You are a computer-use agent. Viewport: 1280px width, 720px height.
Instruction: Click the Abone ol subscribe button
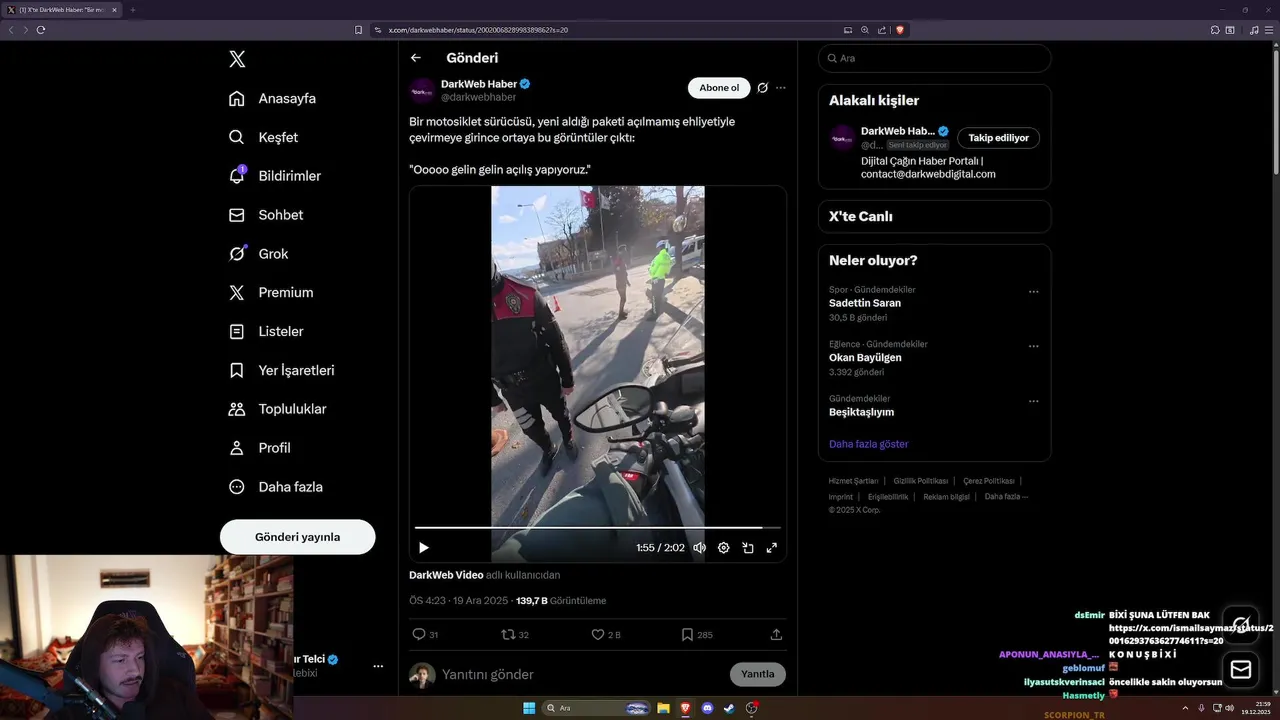pos(719,88)
